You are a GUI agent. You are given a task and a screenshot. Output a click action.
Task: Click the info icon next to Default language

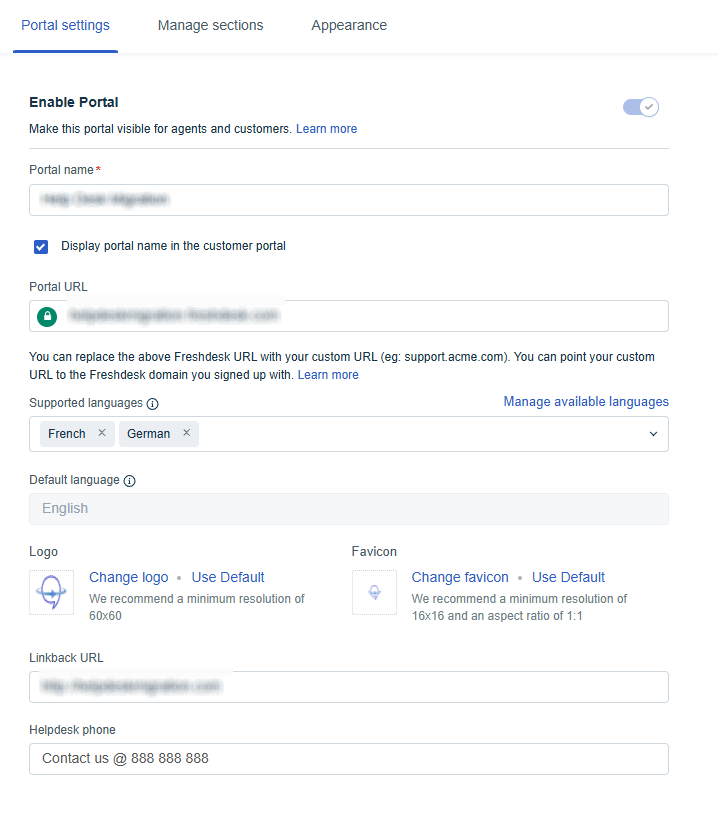click(x=129, y=480)
